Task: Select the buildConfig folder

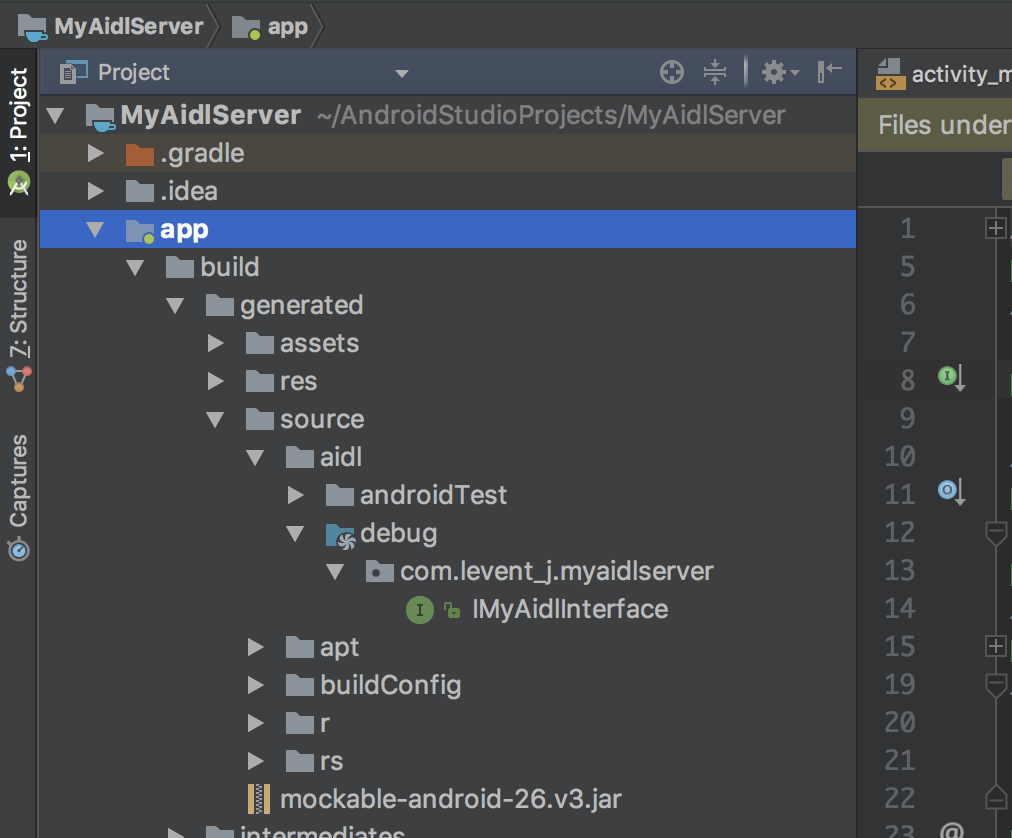Action: pyautogui.click(x=390, y=685)
